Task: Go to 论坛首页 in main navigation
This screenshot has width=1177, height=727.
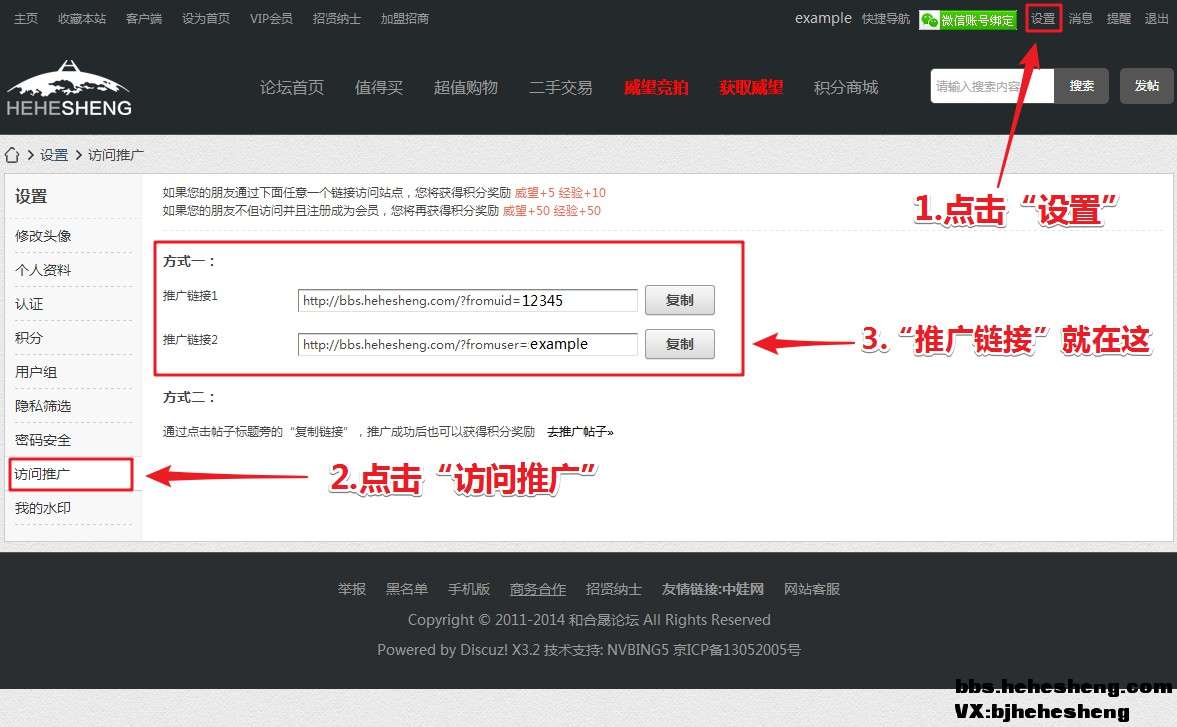Action: (292, 87)
